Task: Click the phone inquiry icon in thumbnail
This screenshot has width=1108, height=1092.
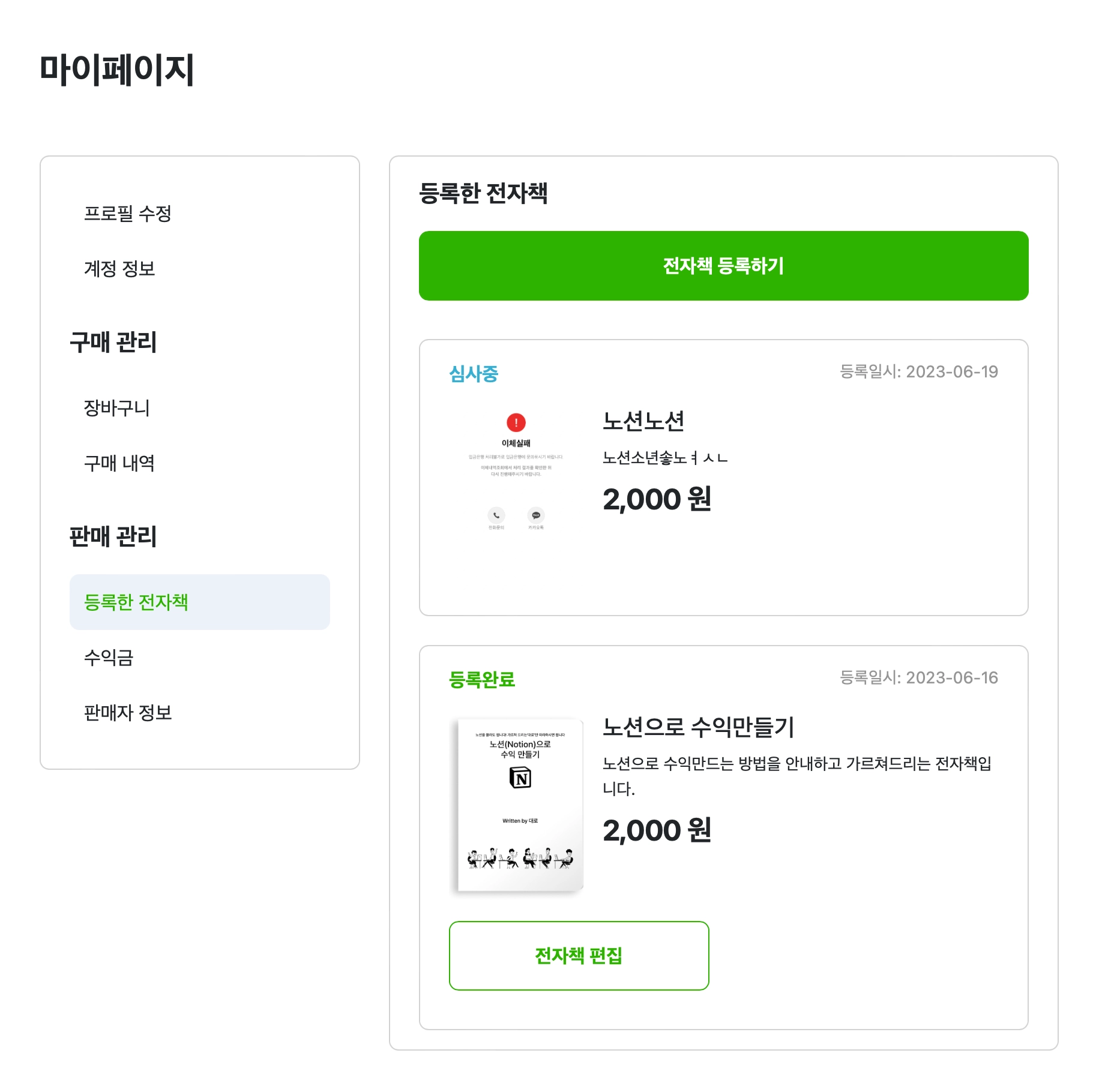Action: 496,515
